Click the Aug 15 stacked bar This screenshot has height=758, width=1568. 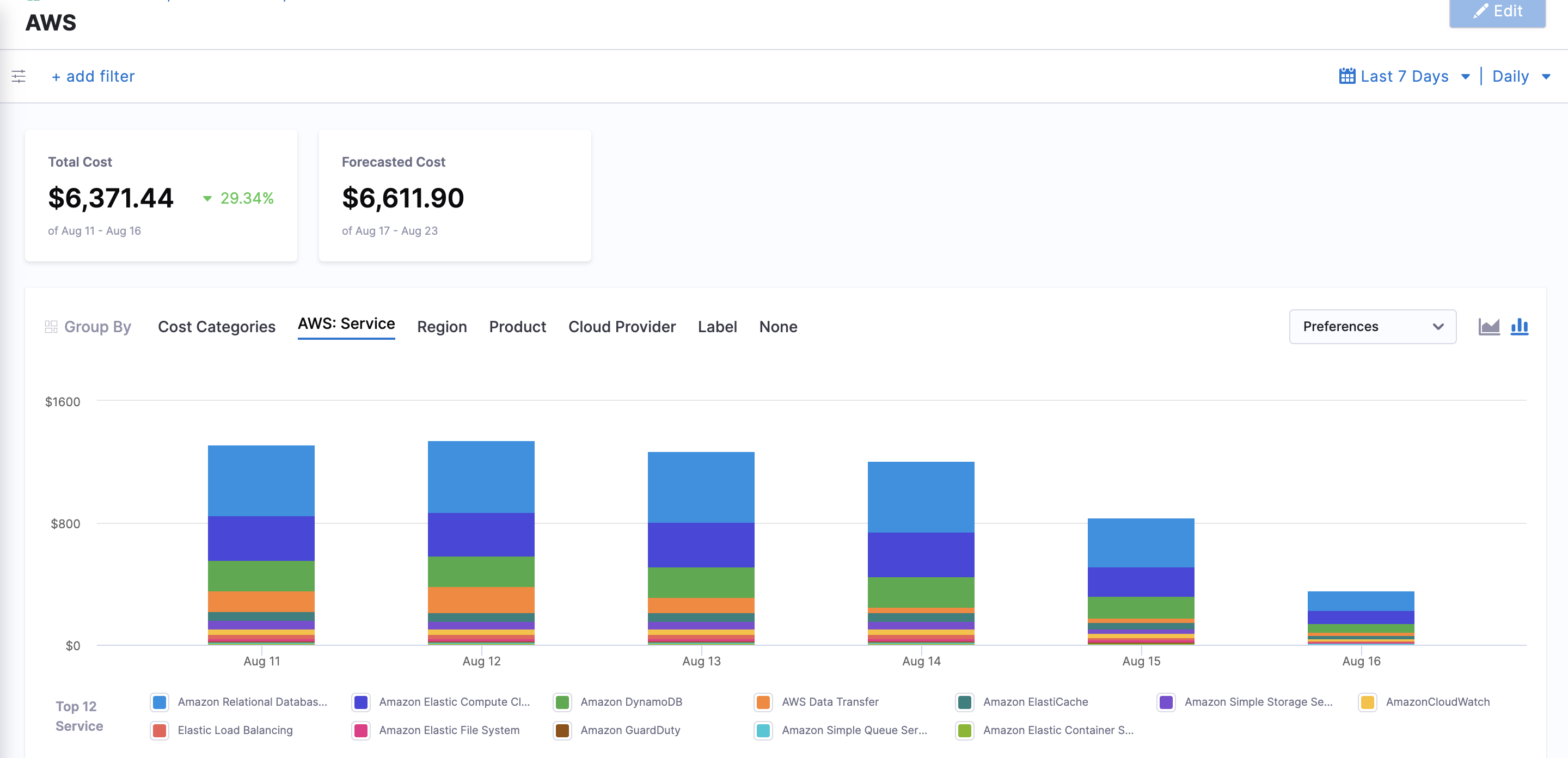coord(1141,582)
